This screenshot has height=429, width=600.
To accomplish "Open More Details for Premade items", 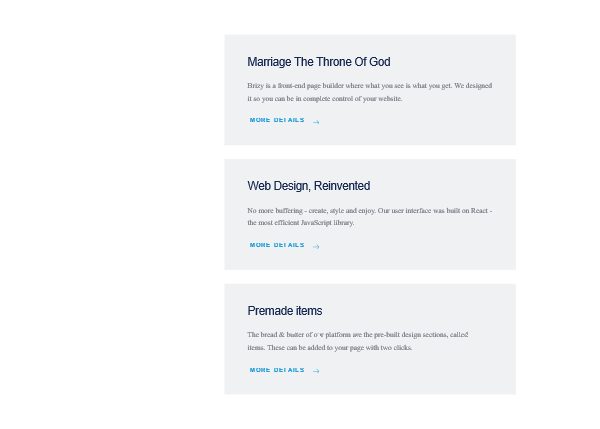I will pyautogui.click(x=277, y=370).
